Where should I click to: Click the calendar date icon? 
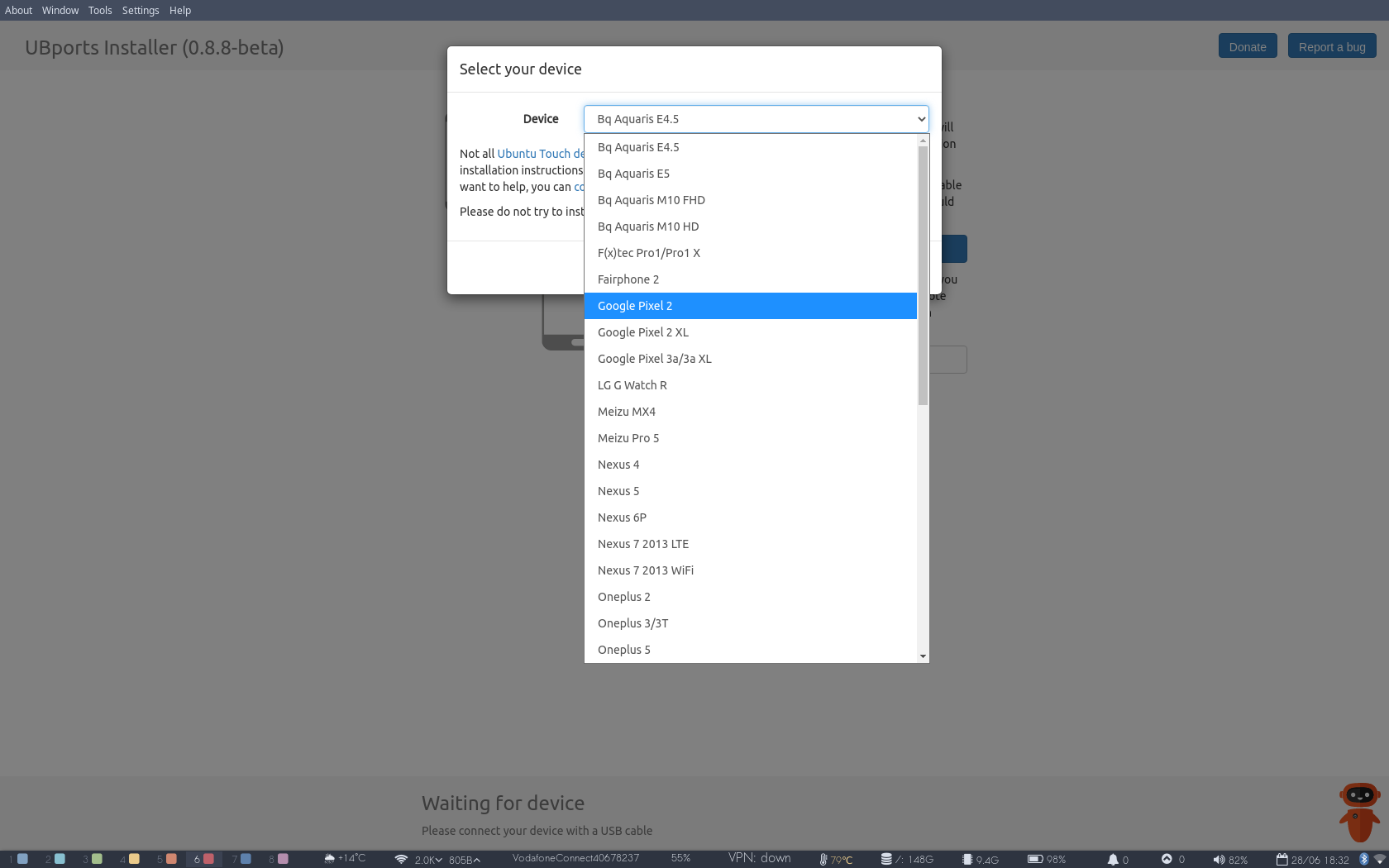[1282, 860]
